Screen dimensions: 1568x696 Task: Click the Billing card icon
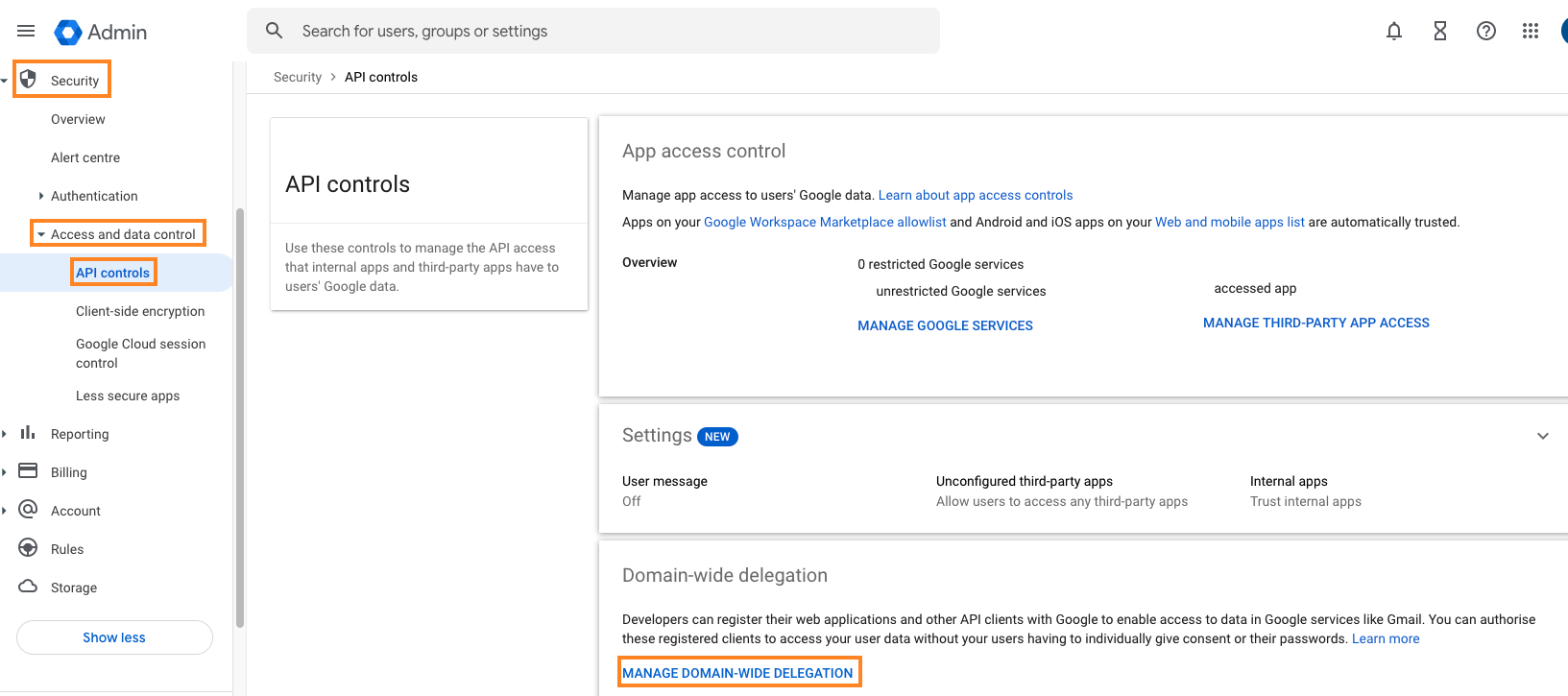coord(28,471)
